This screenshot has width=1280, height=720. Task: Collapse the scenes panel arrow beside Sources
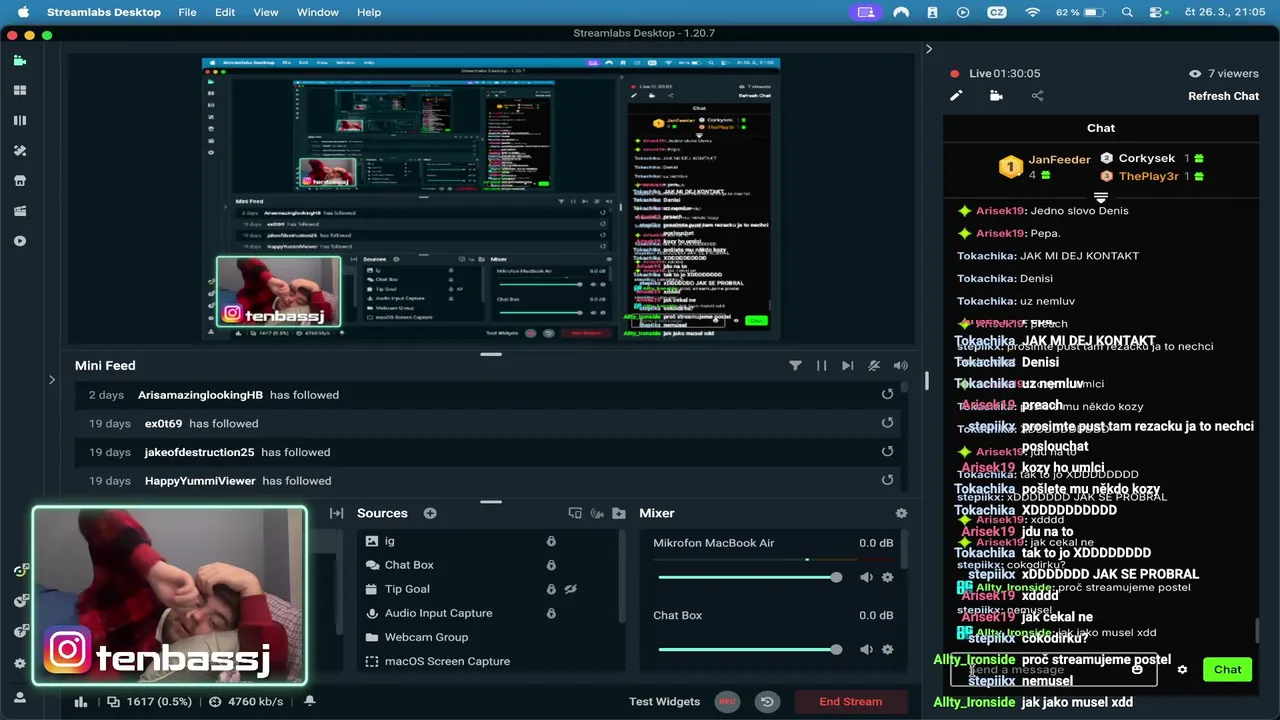pos(337,513)
